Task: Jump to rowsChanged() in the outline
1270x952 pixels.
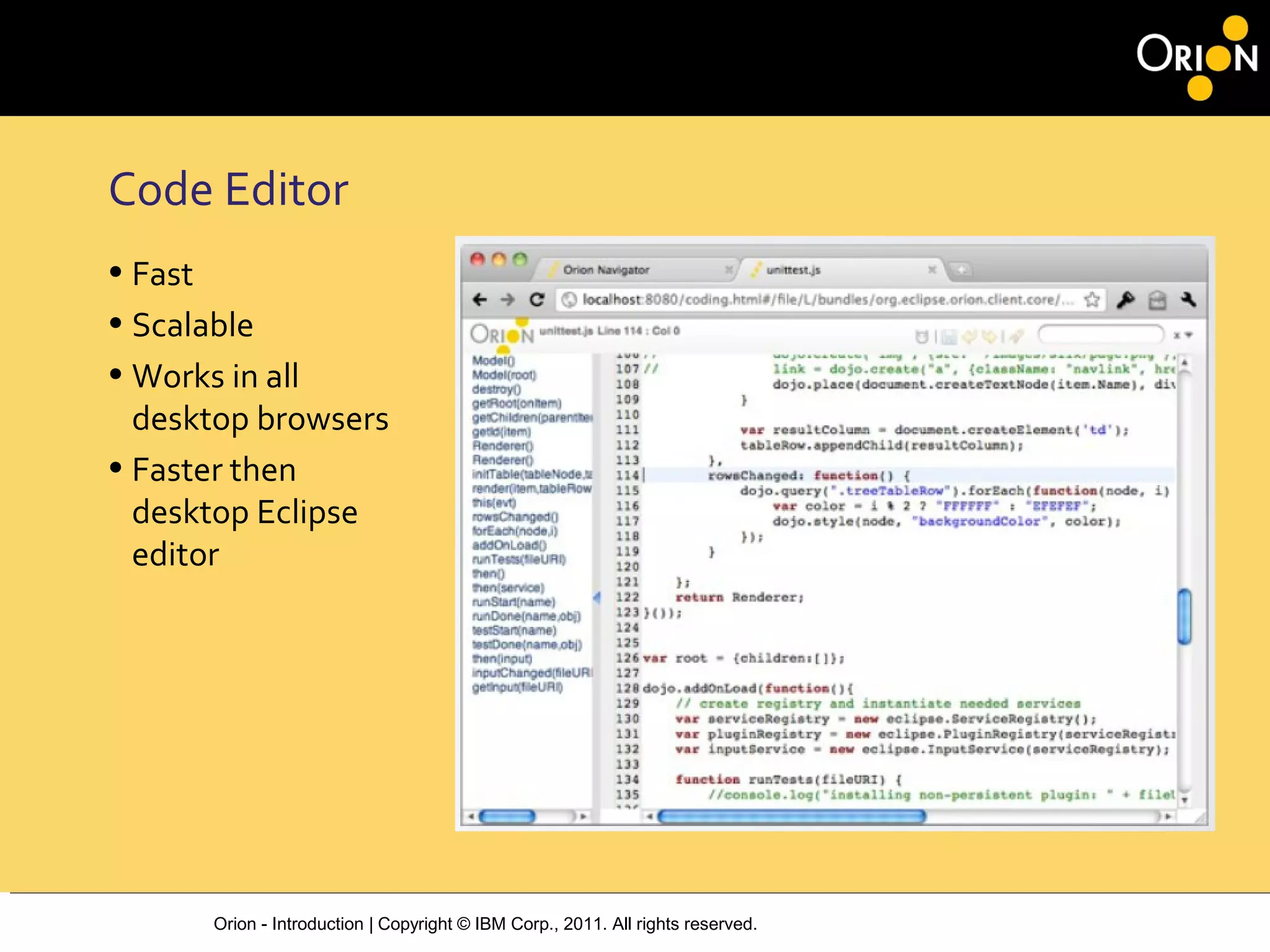Action: tap(515, 517)
